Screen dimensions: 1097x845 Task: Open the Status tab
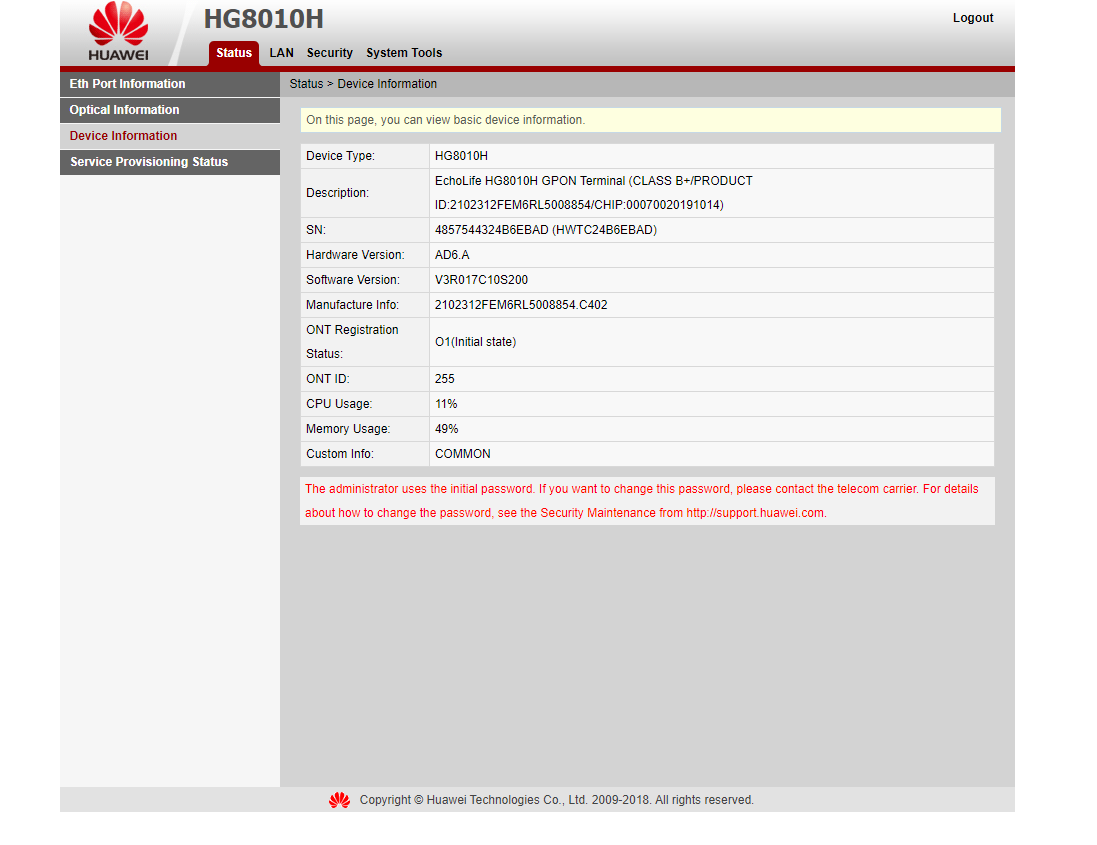point(234,53)
